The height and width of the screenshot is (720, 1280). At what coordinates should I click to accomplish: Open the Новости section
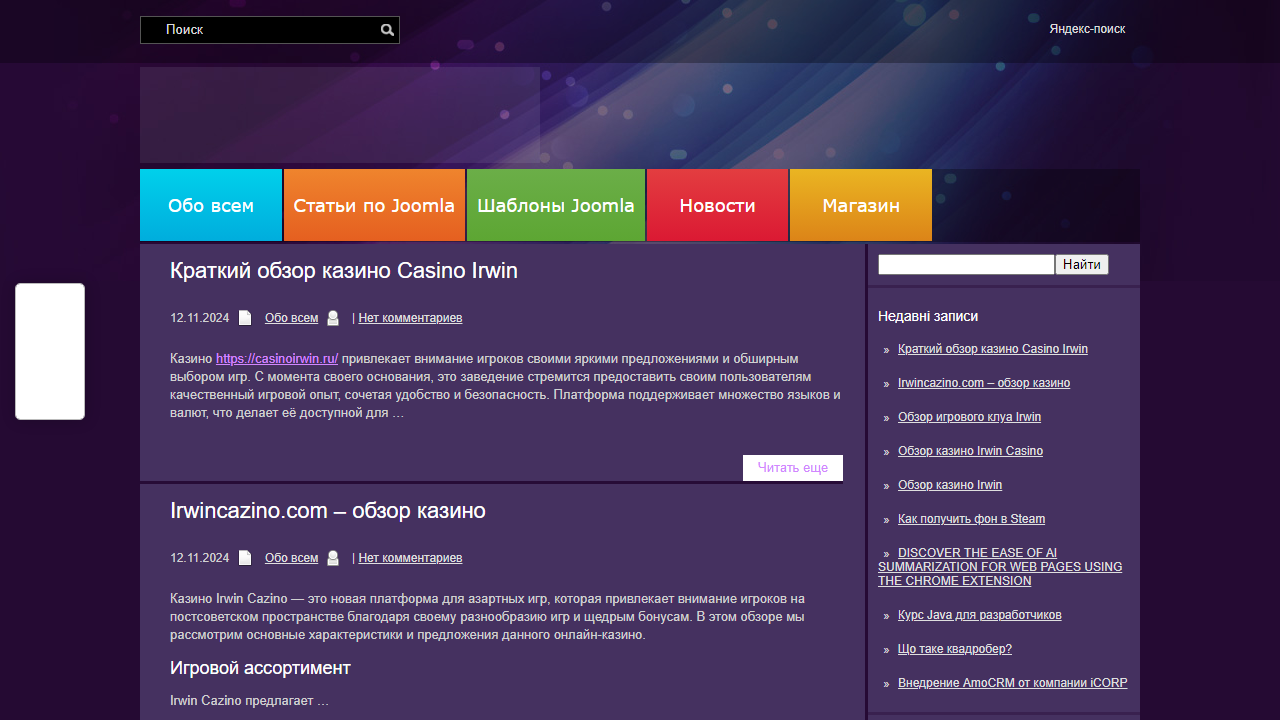click(717, 205)
